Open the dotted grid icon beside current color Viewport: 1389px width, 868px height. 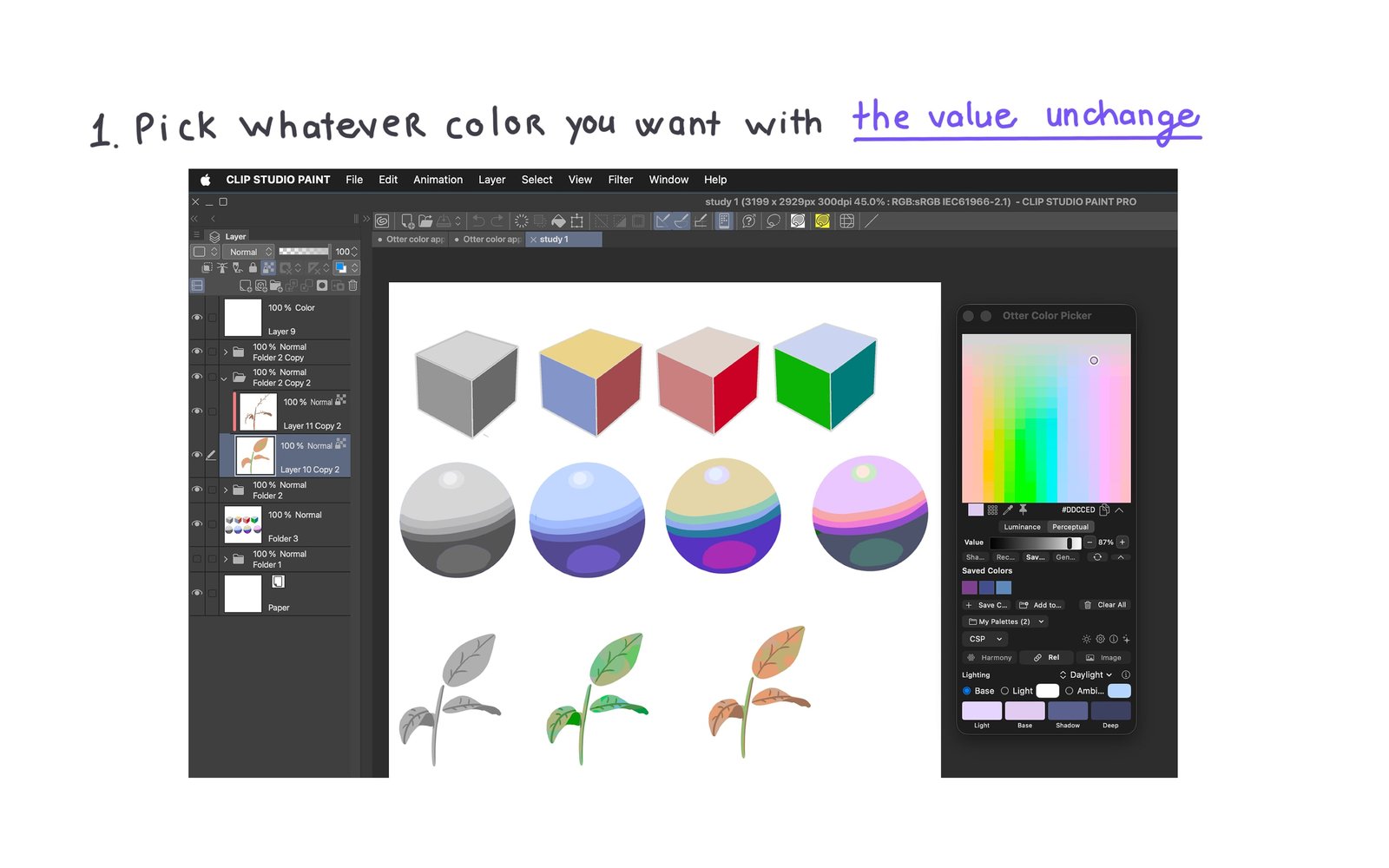click(x=992, y=510)
